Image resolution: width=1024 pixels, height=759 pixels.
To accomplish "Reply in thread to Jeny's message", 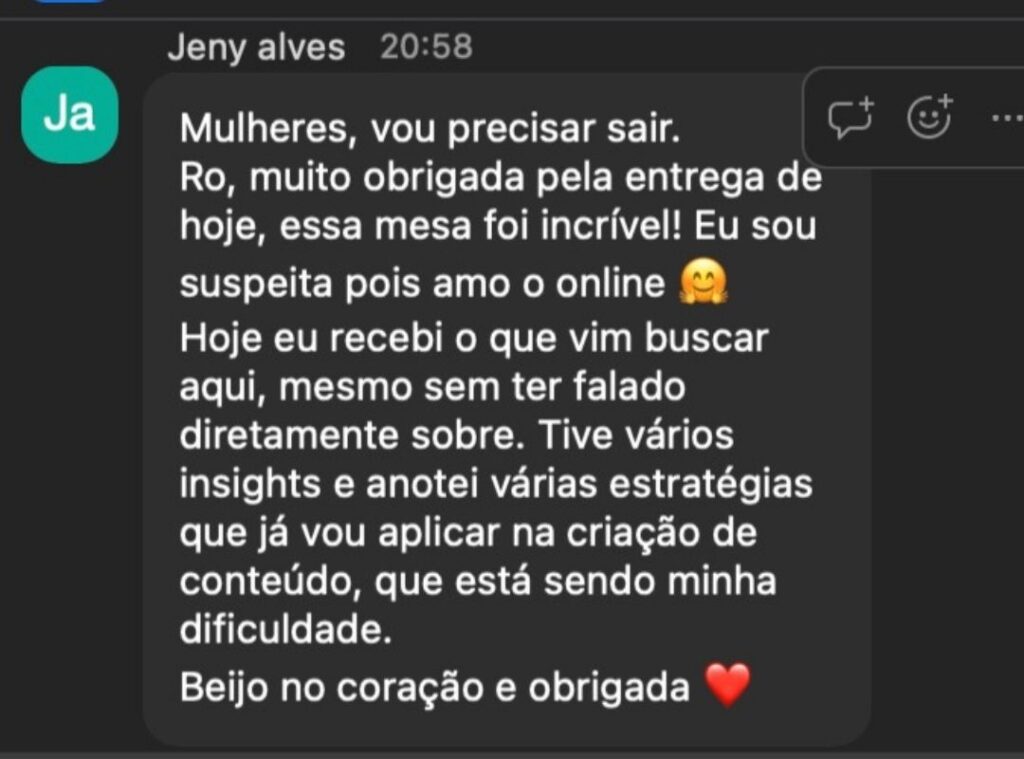I will 850,118.
